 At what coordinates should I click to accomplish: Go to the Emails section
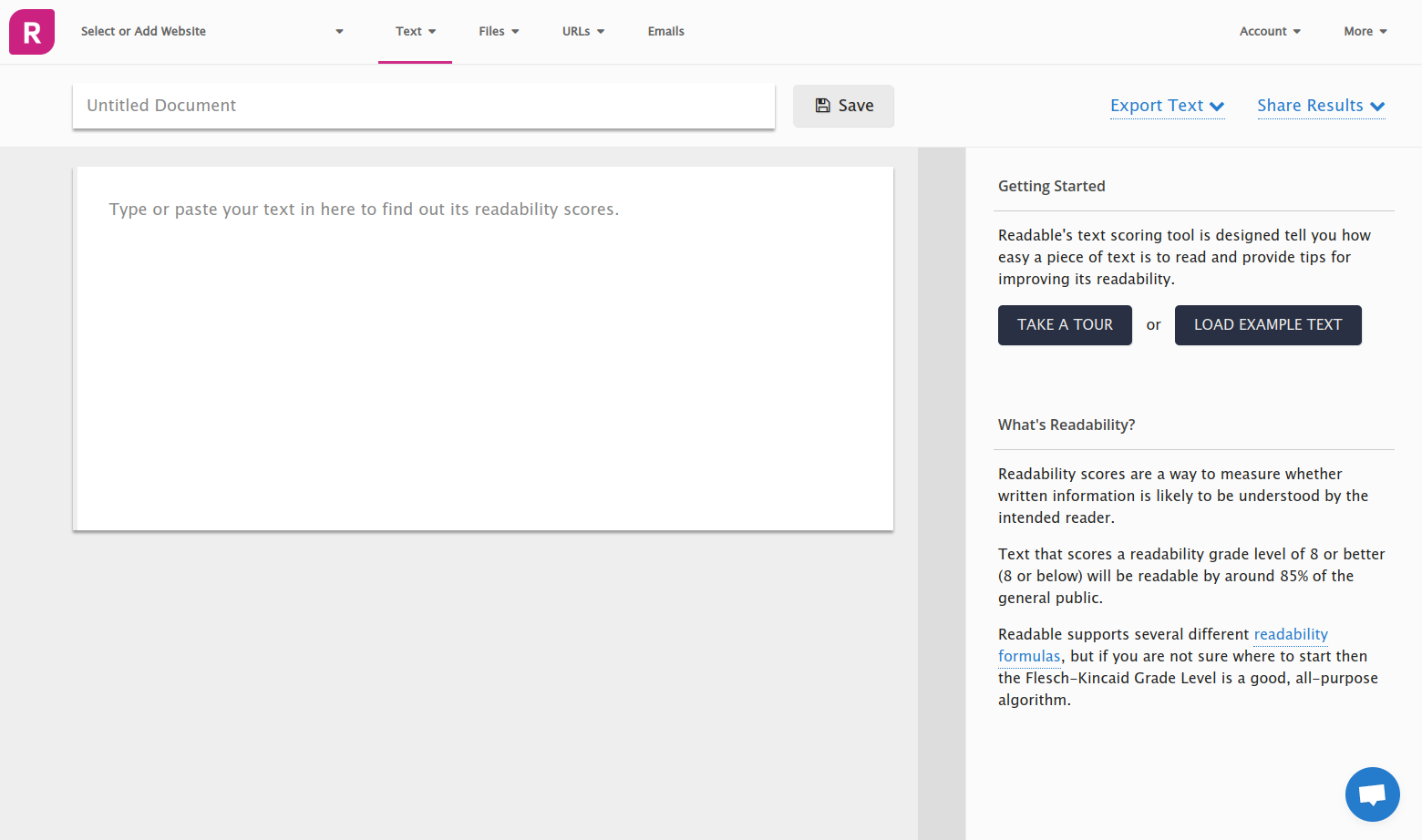pos(665,32)
